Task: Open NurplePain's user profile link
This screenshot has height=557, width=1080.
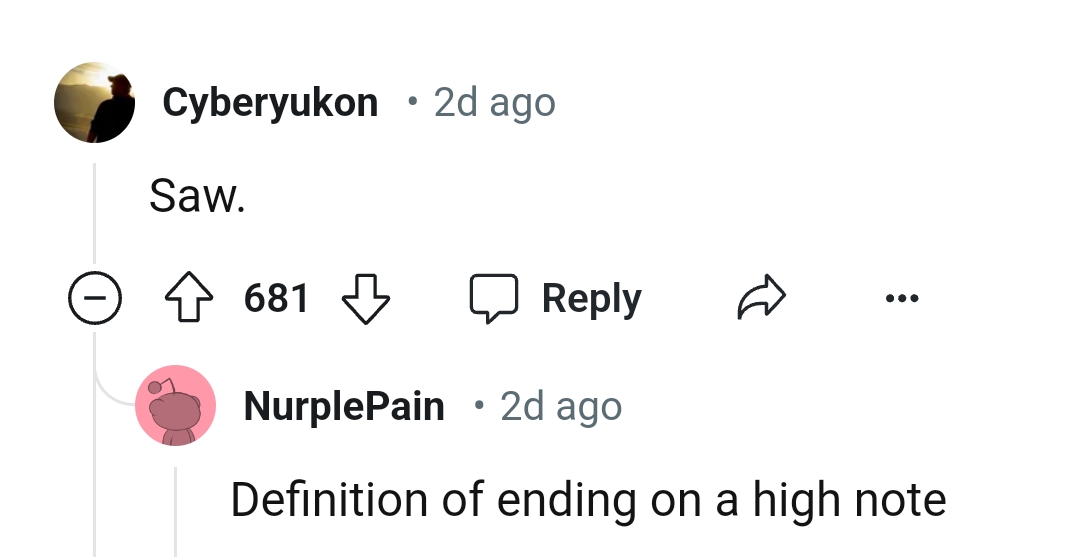Action: pyautogui.click(x=344, y=406)
